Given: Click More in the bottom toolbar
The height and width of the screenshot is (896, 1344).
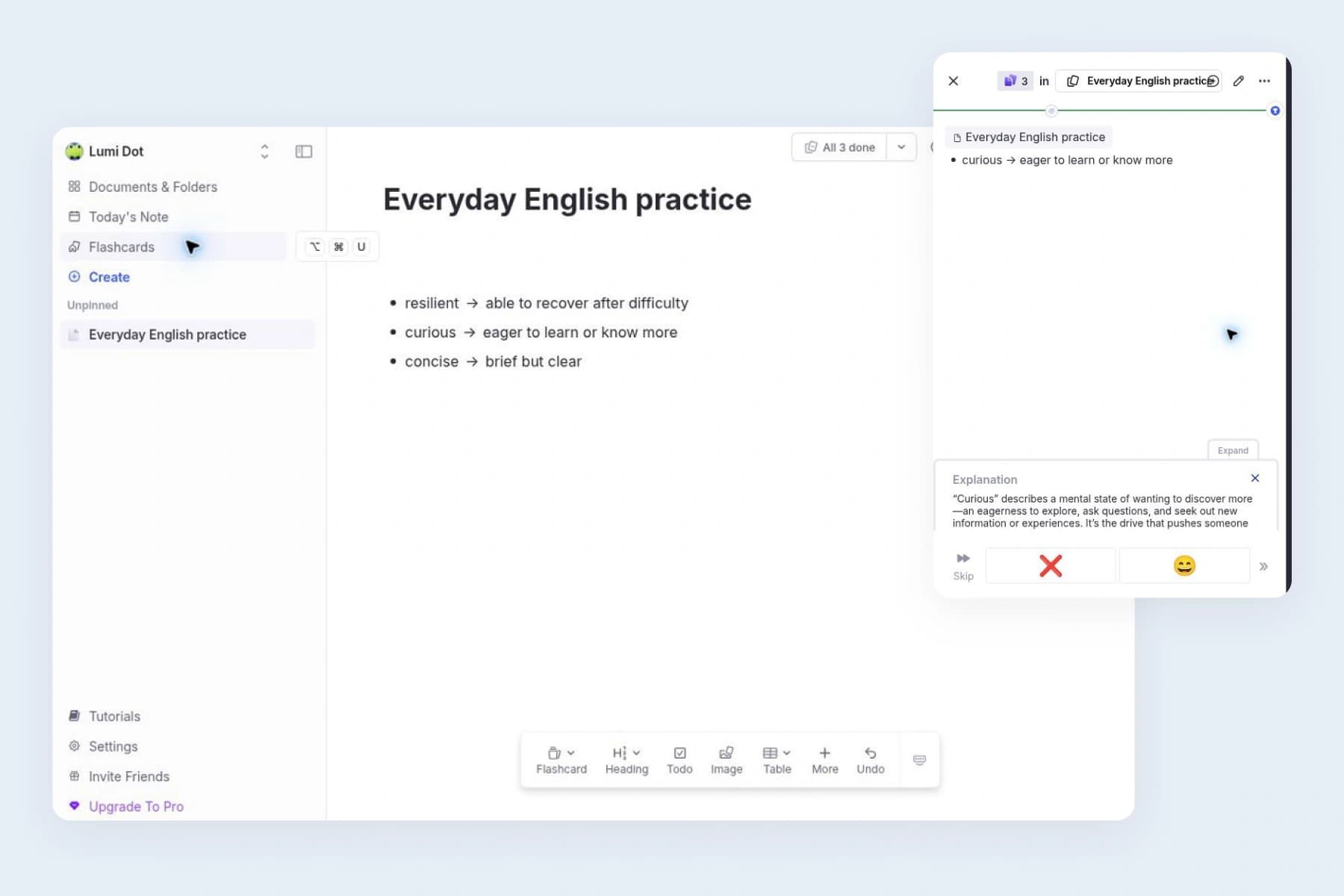Looking at the screenshot, I should click(x=825, y=760).
